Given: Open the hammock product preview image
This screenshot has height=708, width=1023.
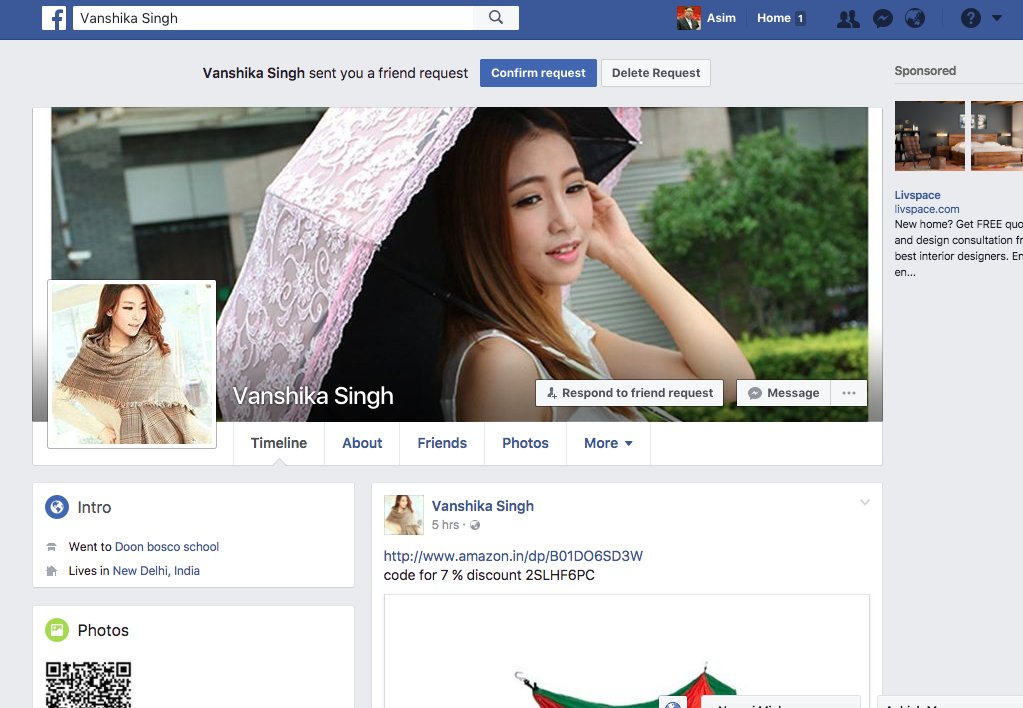Looking at the screenshot, I should click(626, 651).
